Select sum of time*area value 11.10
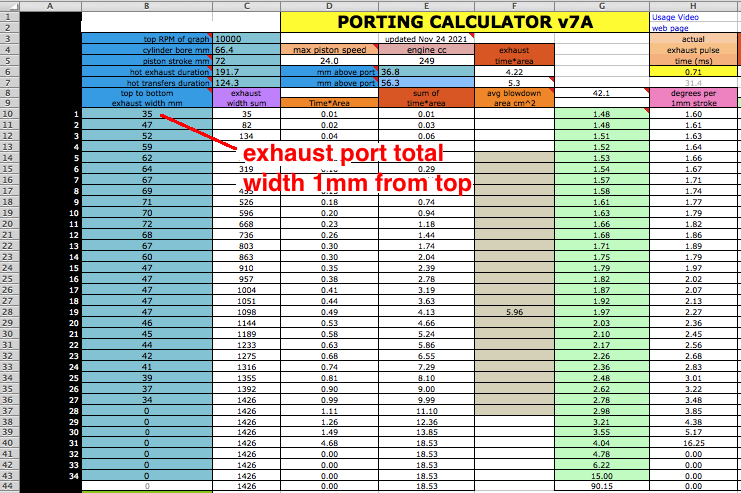This screenshot has height=493, width=741. (x=426, y=411)
